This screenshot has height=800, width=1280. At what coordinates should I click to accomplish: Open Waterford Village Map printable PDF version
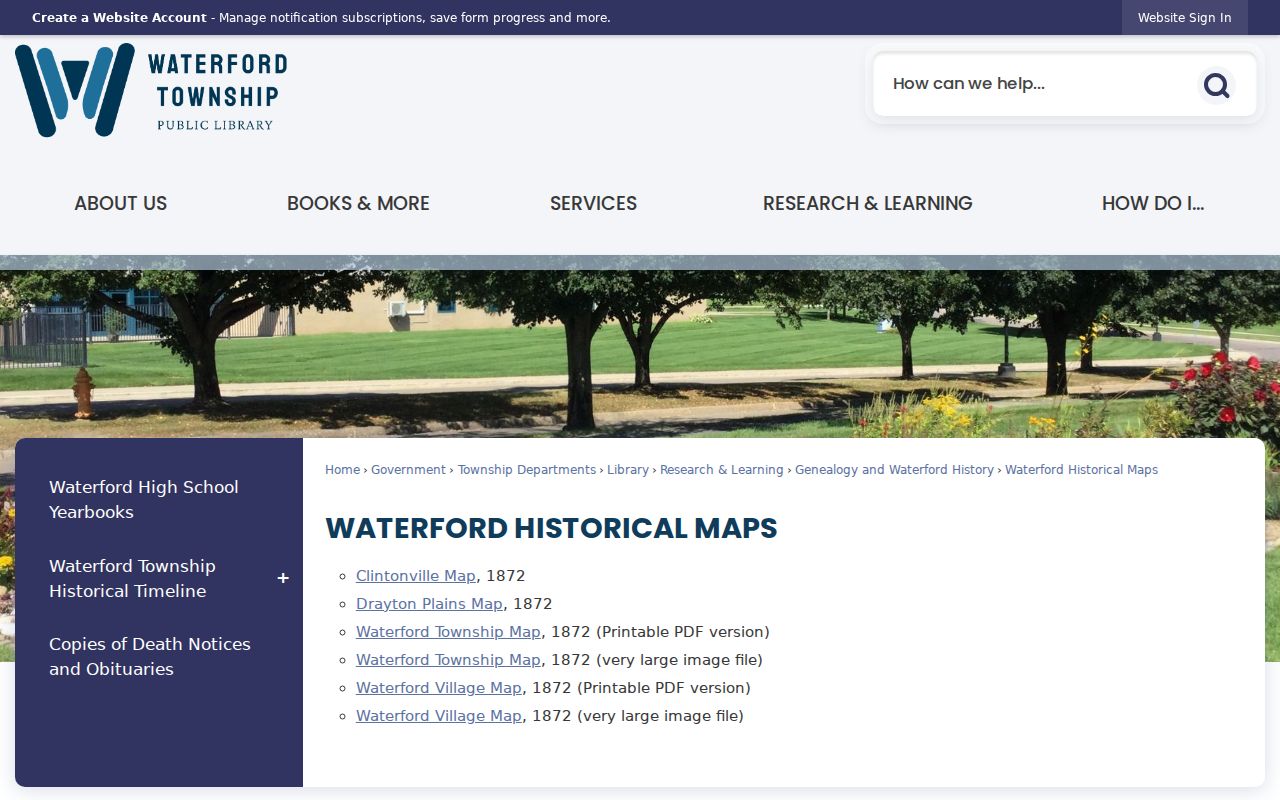click(439, 688)
